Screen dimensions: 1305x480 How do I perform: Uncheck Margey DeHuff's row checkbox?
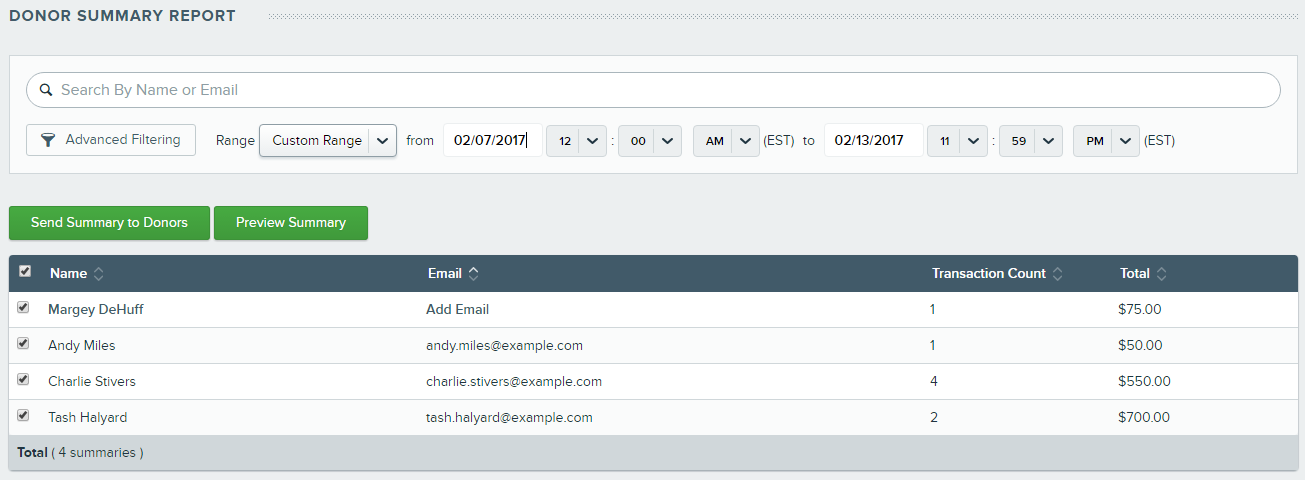[23, 308]
